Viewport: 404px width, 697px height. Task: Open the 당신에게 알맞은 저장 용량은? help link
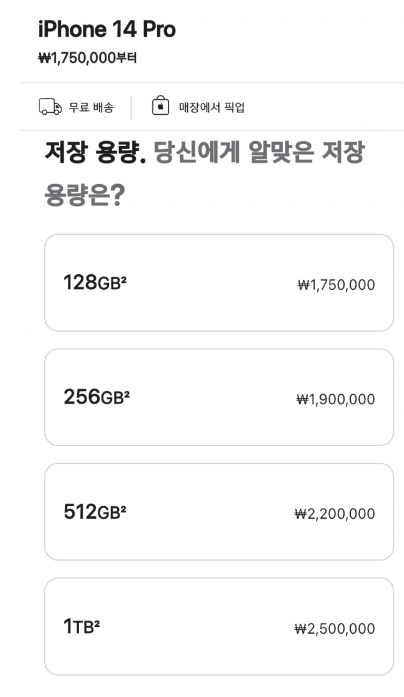204,173
